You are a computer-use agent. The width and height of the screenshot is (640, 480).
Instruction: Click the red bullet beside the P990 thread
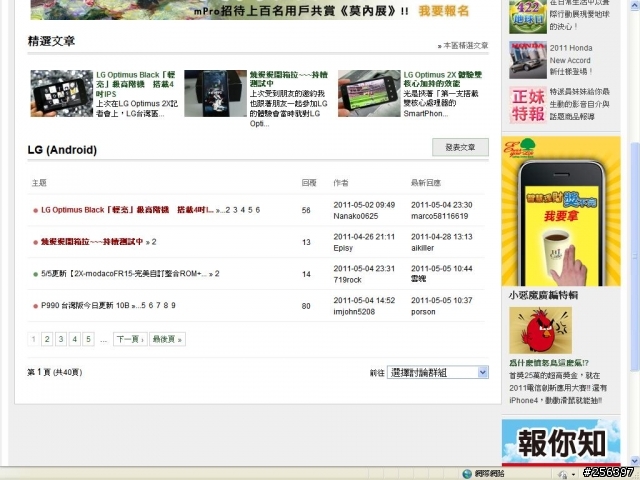click(x=36, y=306)
